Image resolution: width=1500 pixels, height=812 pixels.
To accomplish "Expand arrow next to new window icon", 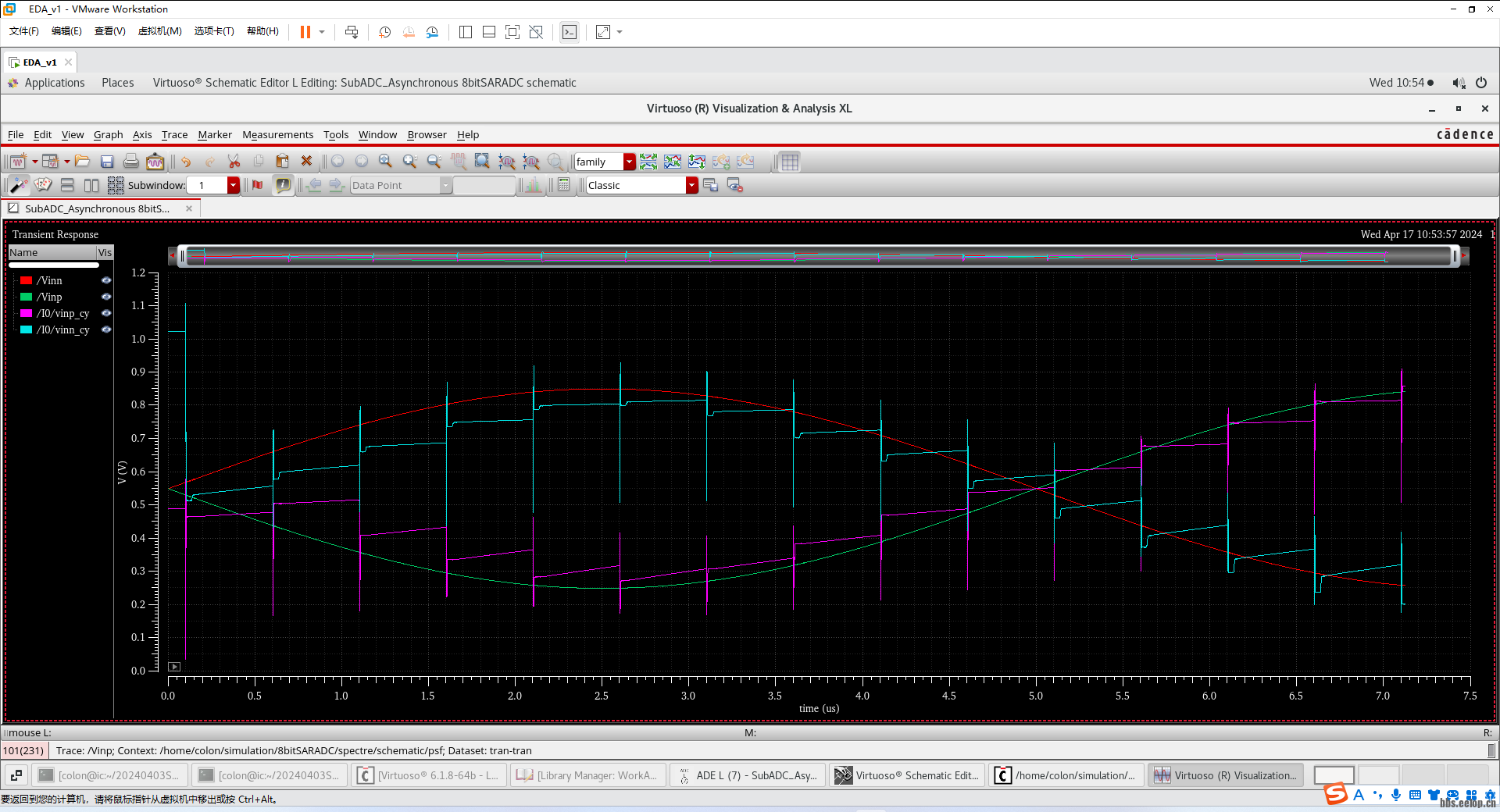I will [34, 162].
